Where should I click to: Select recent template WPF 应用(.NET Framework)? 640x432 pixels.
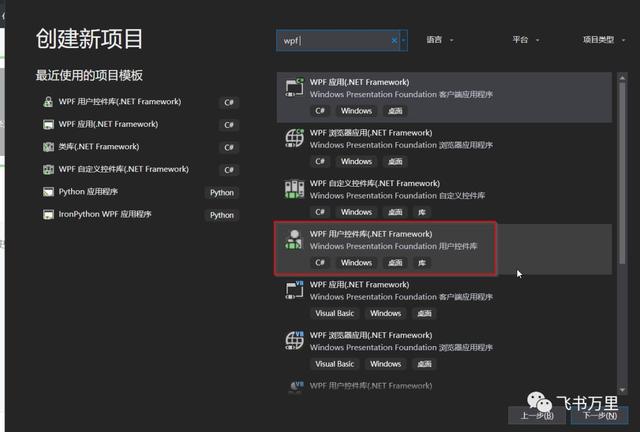[108, 124]
